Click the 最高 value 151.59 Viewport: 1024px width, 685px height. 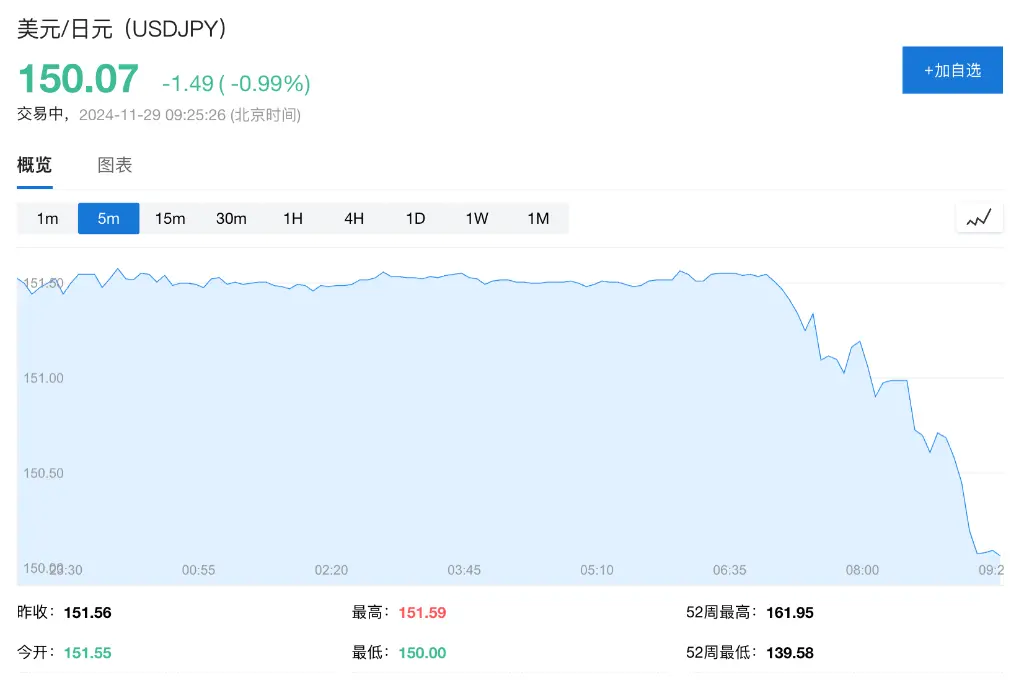pyautogui.click(x=422, y=612)
